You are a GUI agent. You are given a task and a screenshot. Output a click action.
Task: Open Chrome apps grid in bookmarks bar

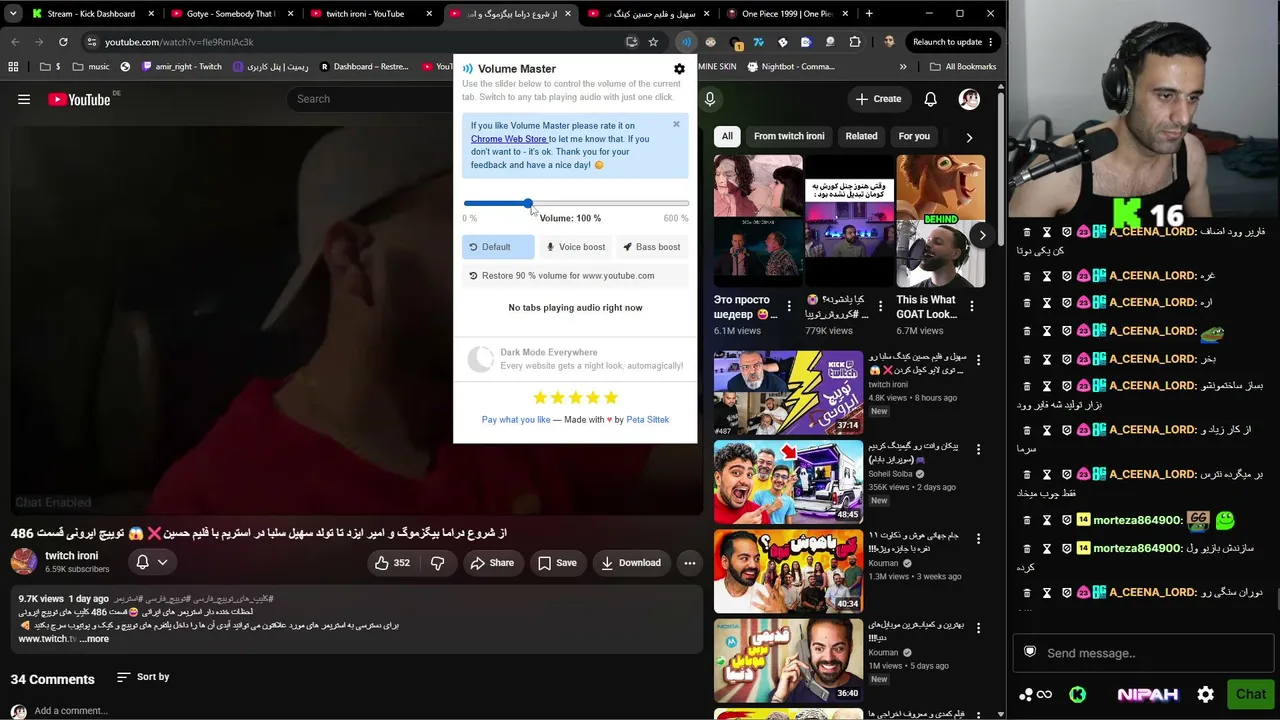coord(13,67)
